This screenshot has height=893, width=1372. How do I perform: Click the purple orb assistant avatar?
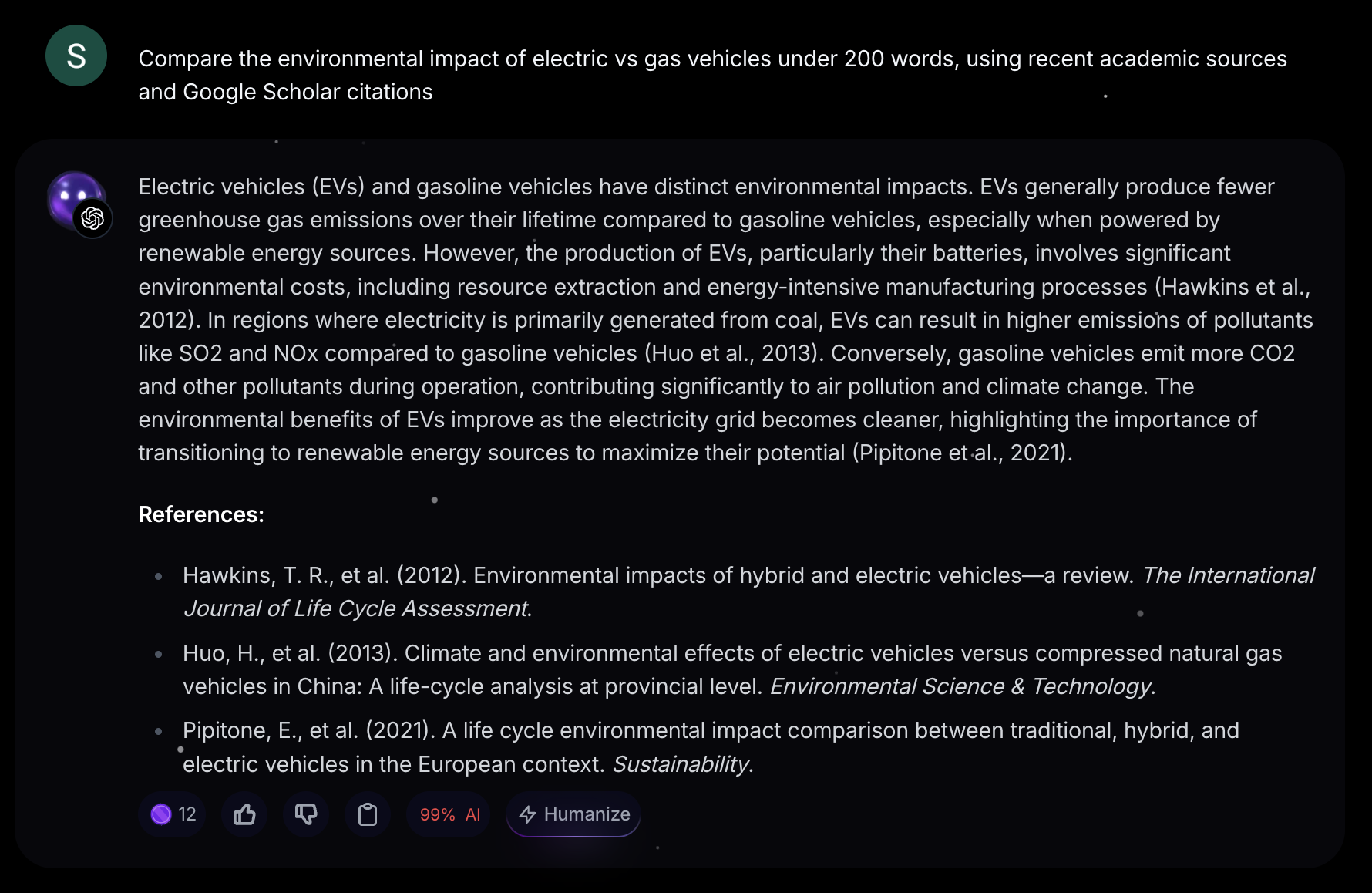click(x=73, y=196)
